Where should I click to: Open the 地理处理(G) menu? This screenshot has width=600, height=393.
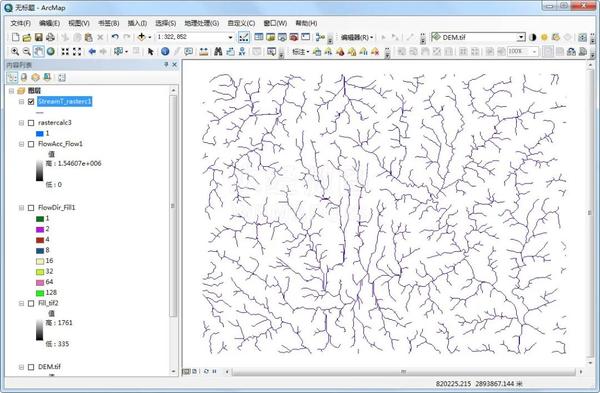coord(202,23)
